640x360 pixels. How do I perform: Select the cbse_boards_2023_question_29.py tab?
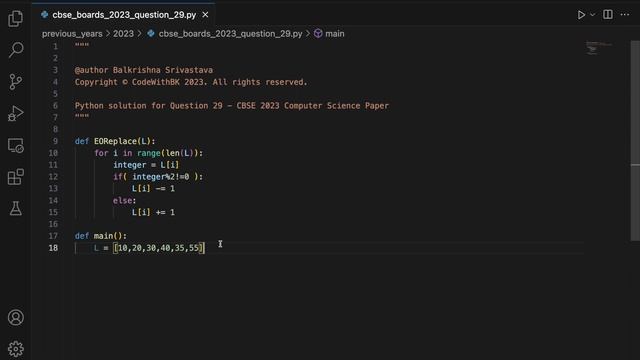click(x=124, y=15)
